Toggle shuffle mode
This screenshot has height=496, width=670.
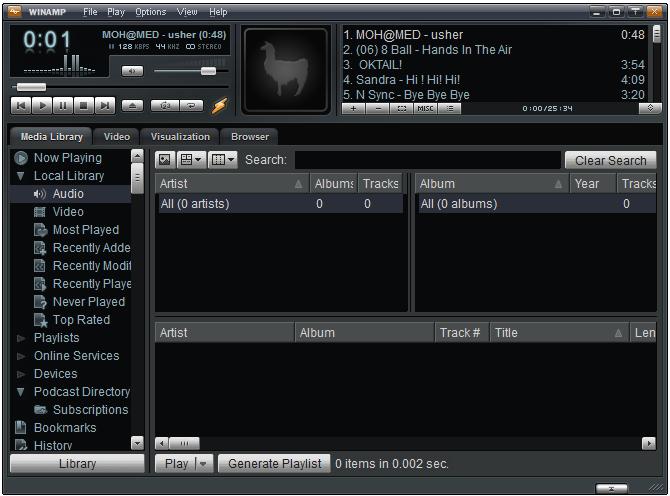pyautogui.click(x=165, y=105)
